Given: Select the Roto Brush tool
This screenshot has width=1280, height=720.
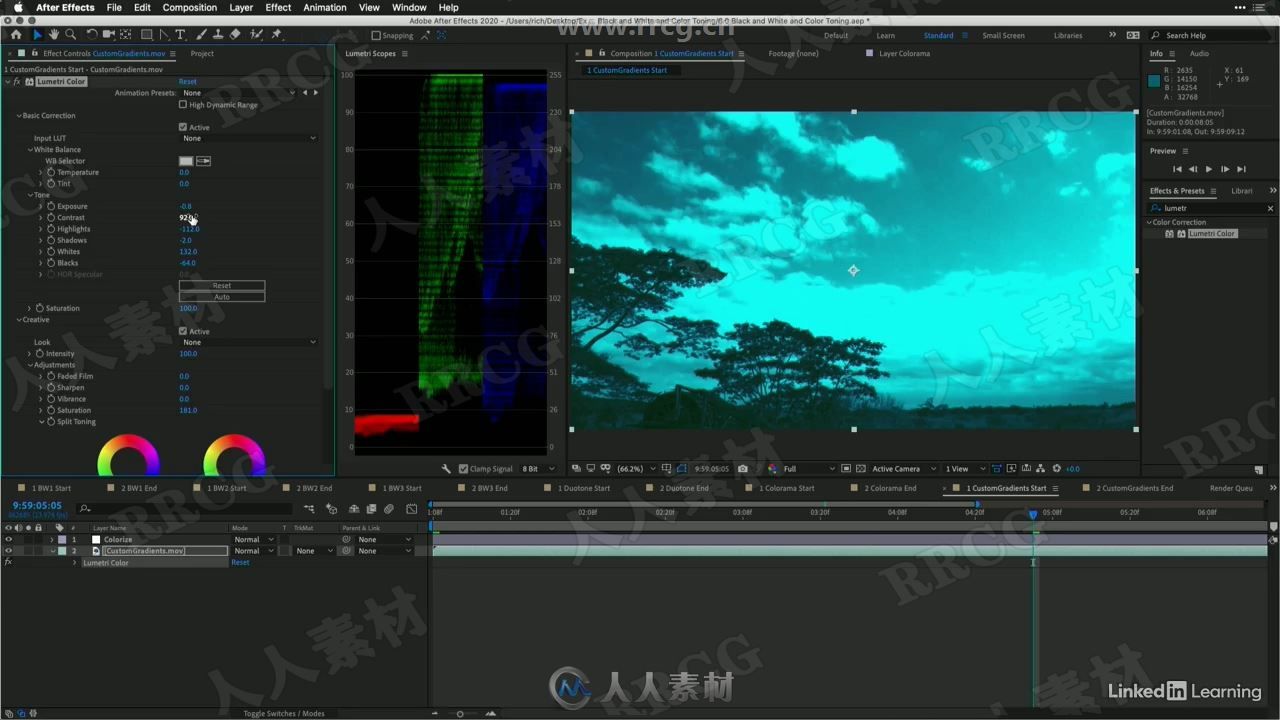Looking at the screenshot, I should [x=258, y=34].
